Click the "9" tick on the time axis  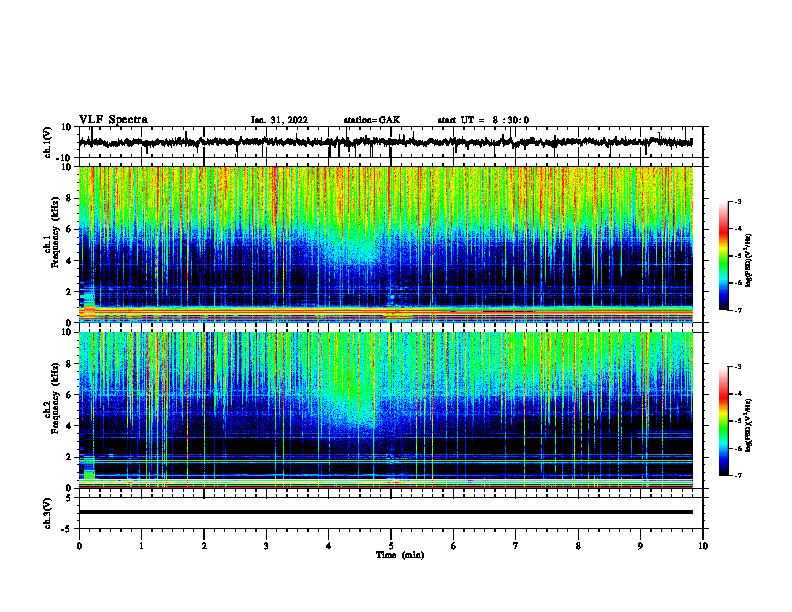click(x=640, y=546)
